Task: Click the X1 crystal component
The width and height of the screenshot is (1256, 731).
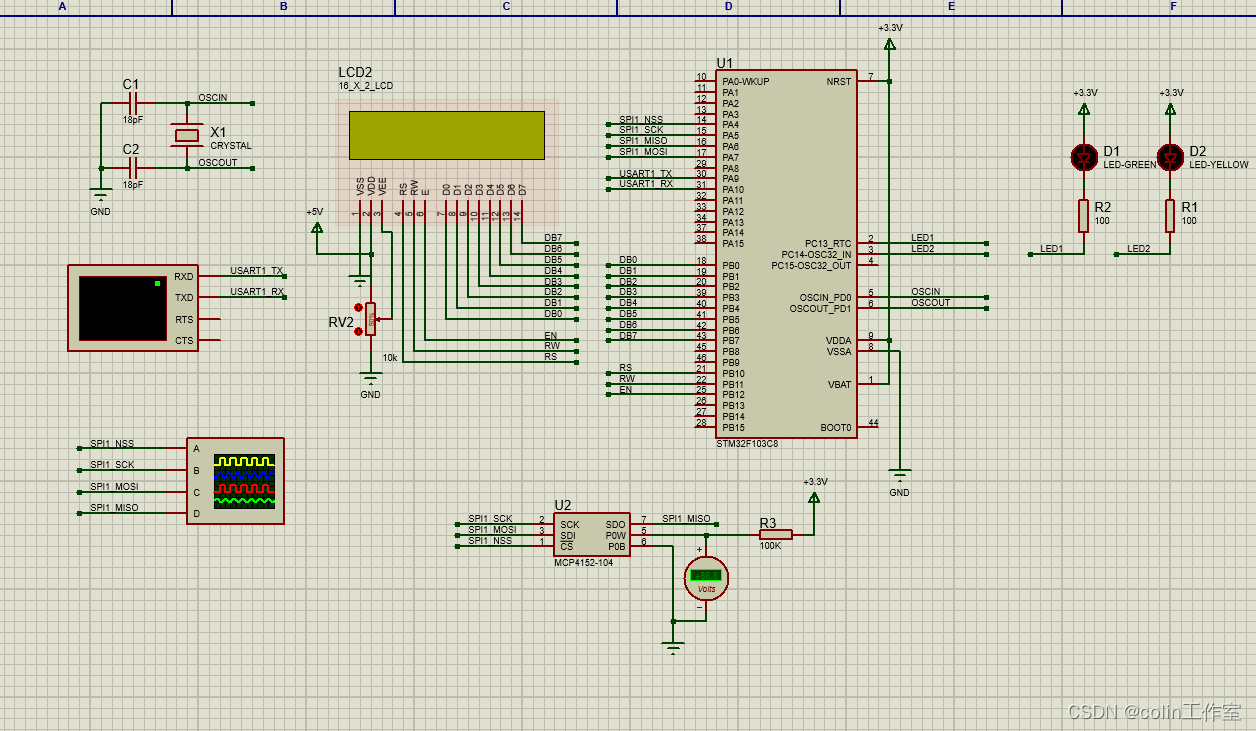Action: [x=187, y=135]
